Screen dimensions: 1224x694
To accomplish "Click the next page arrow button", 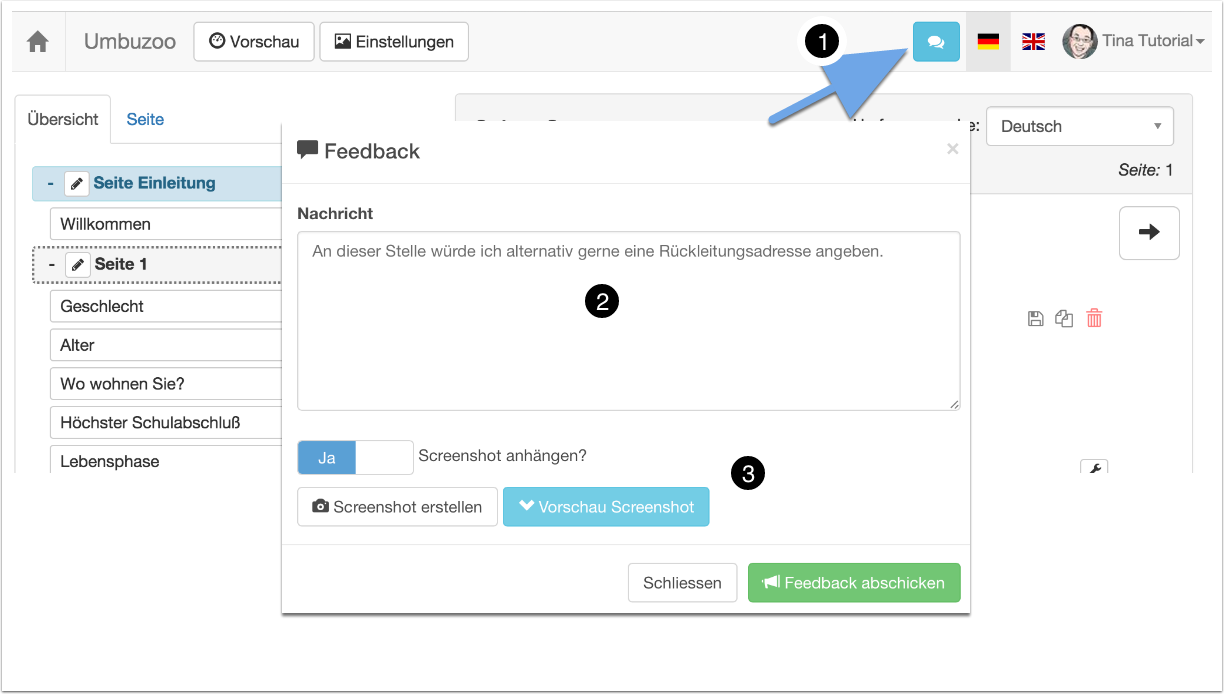I will [1149, 233].
